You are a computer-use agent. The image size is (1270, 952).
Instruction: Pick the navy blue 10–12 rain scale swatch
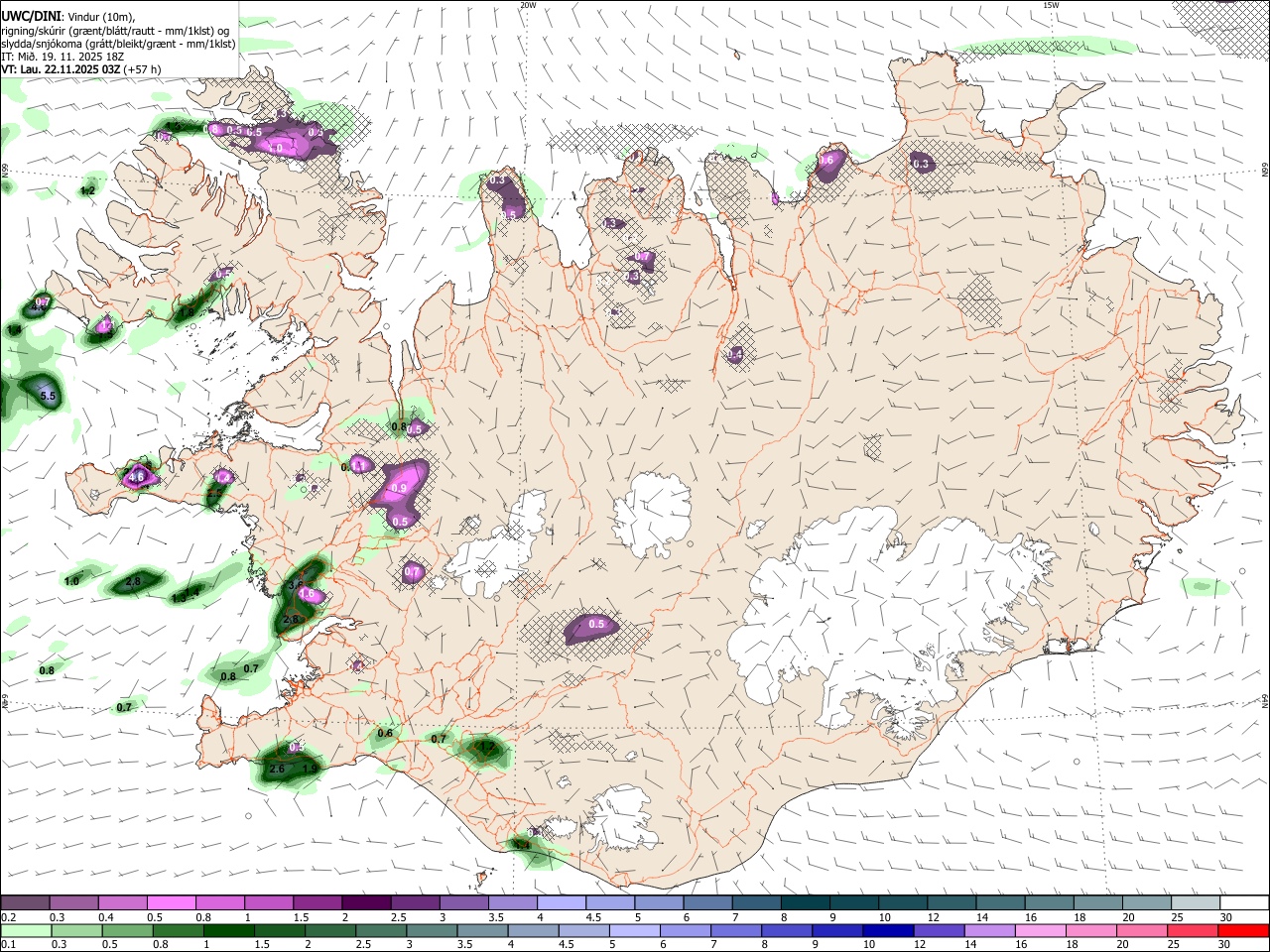tap(888, 930)
